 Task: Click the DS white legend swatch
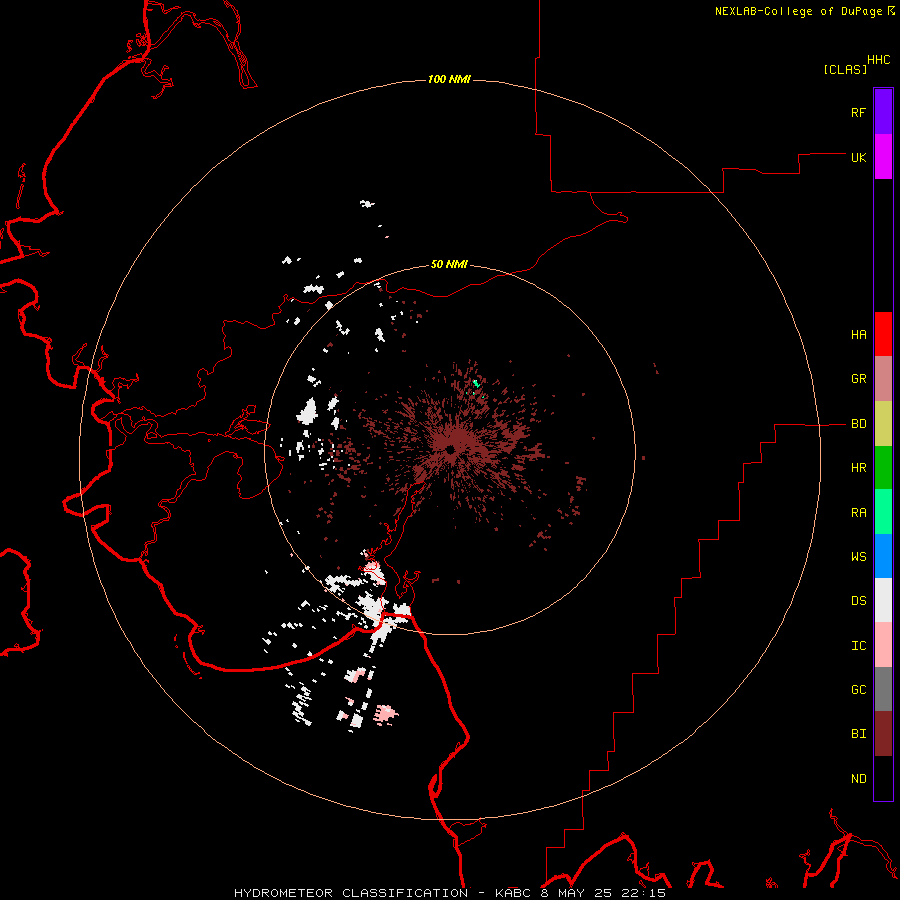point(883,600)
